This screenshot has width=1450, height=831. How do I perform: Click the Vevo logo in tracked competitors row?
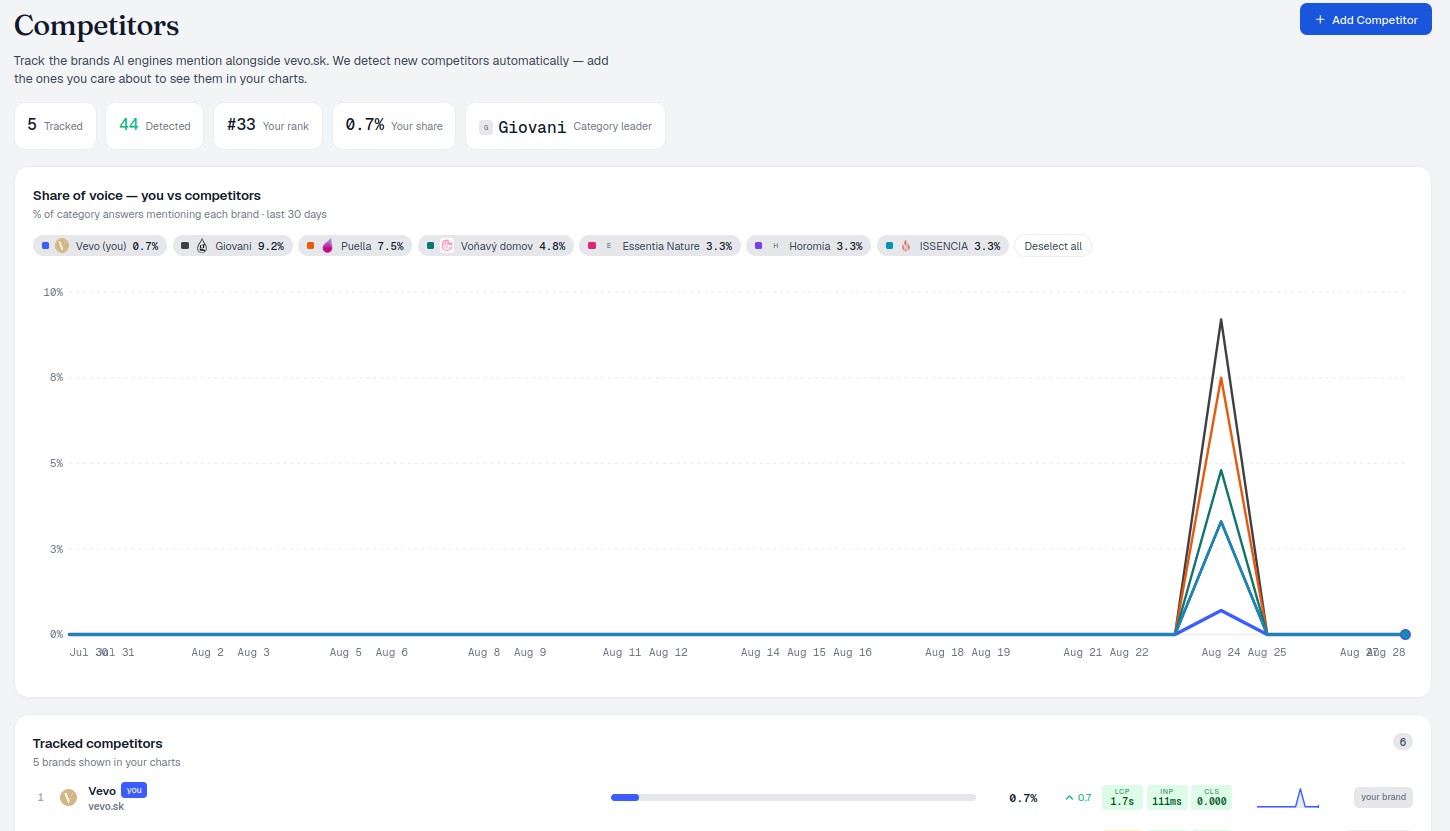click(68, 797)
